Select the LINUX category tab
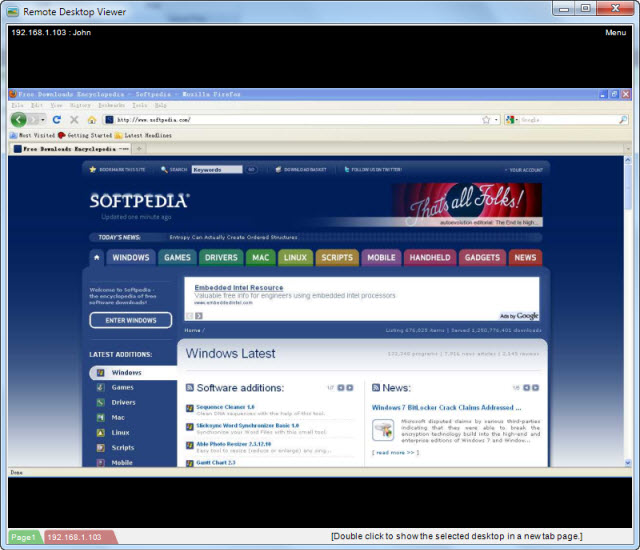Image resolution: width=640 pixels, height=550 pixels. (x=295, y=257)
